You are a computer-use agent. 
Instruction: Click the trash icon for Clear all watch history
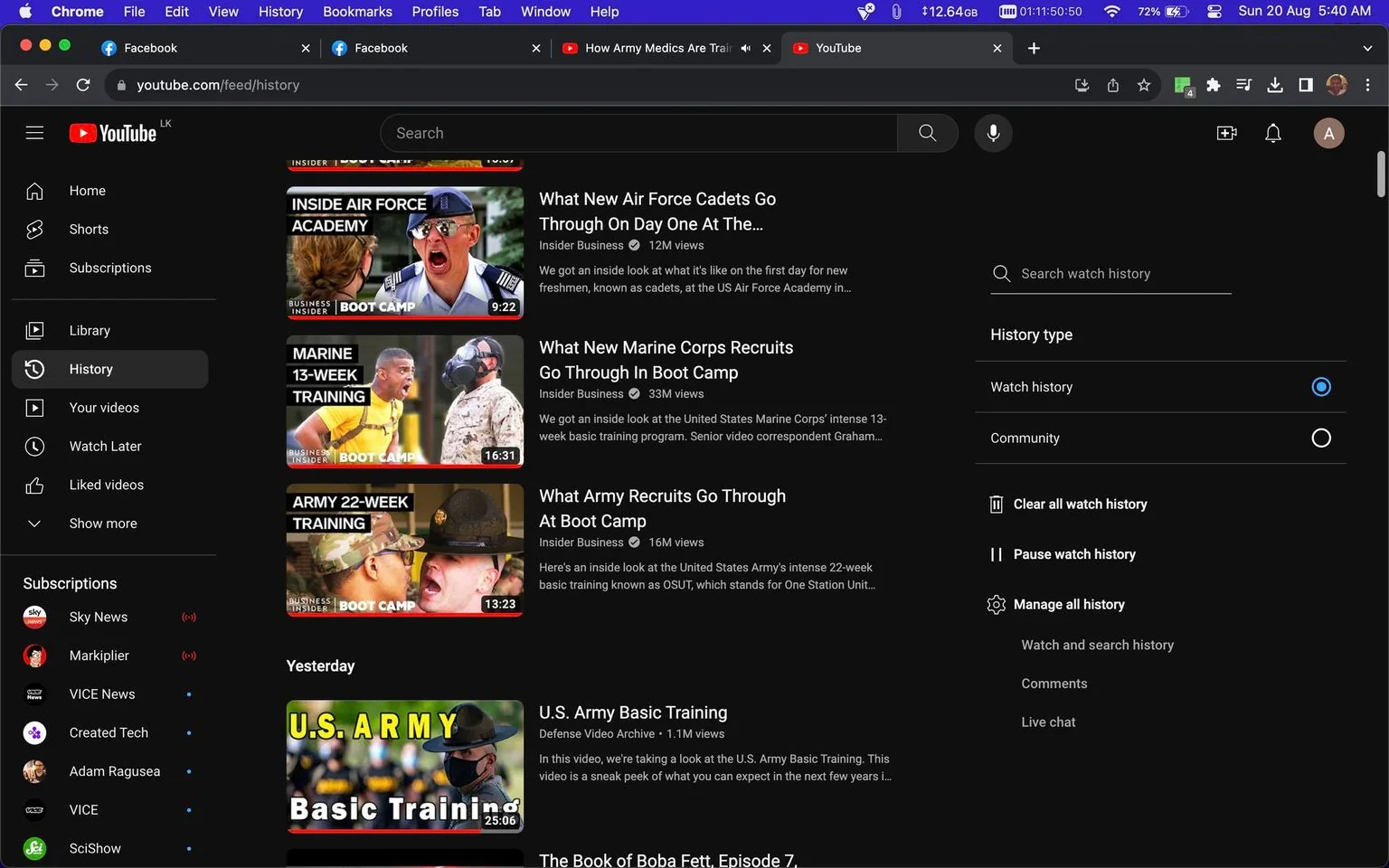[996, 505]
